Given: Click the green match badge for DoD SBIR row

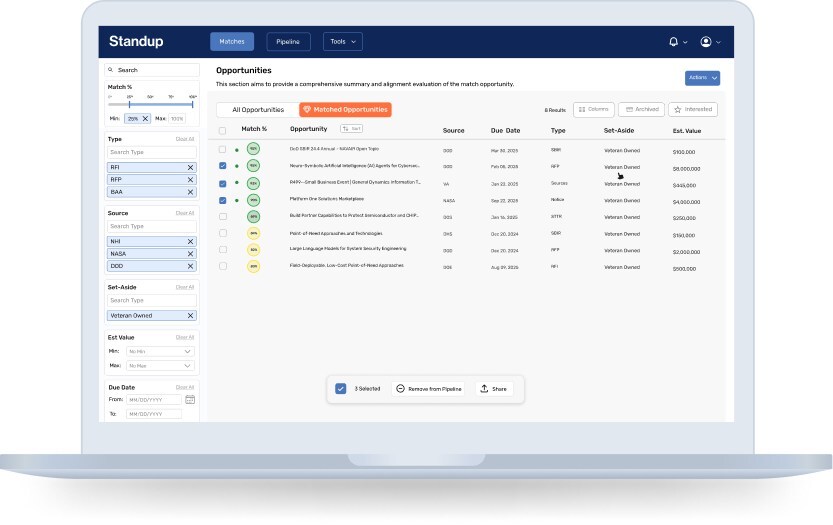Looking at the screenshot, I should tap(253, 149).
